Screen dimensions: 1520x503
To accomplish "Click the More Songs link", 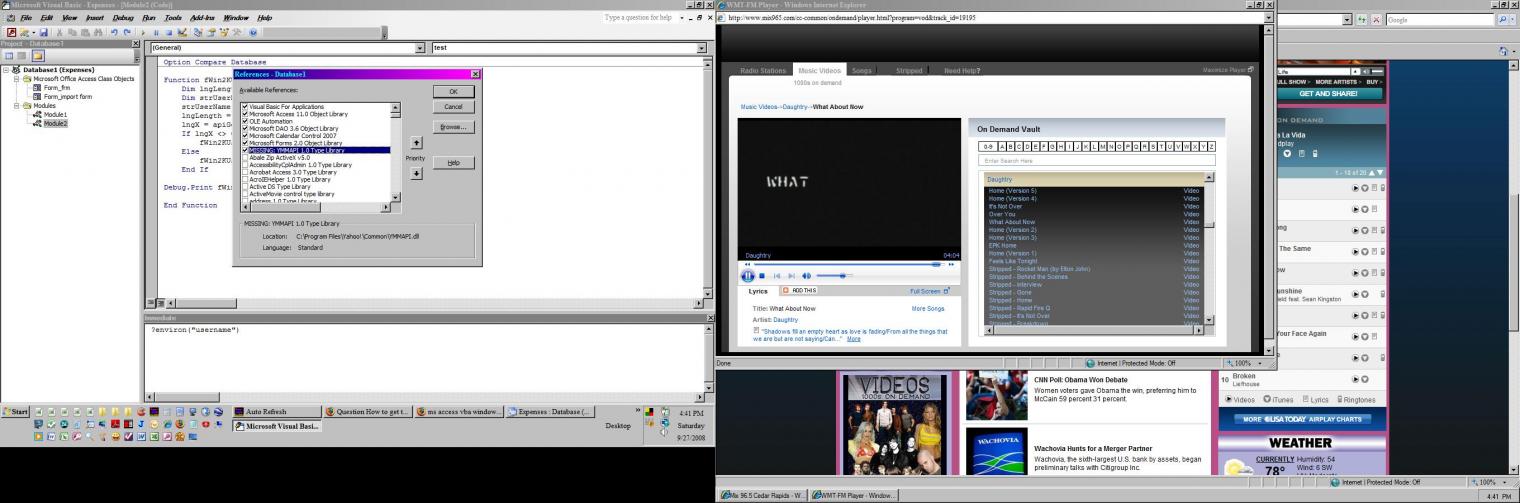I will point(927,309).
